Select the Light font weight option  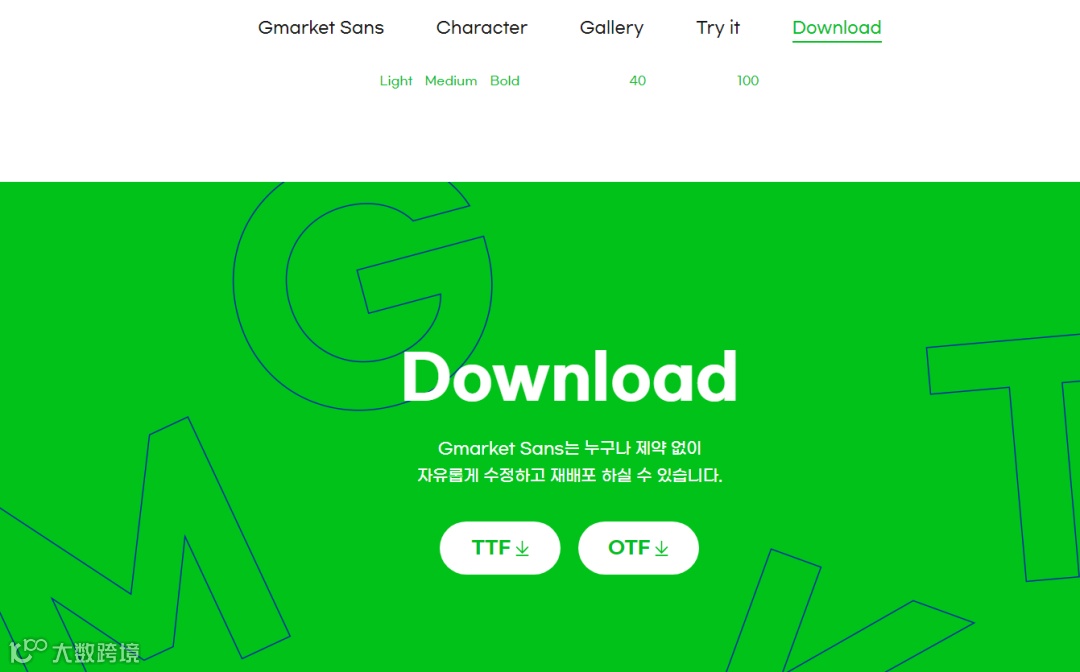click(396, 81)
